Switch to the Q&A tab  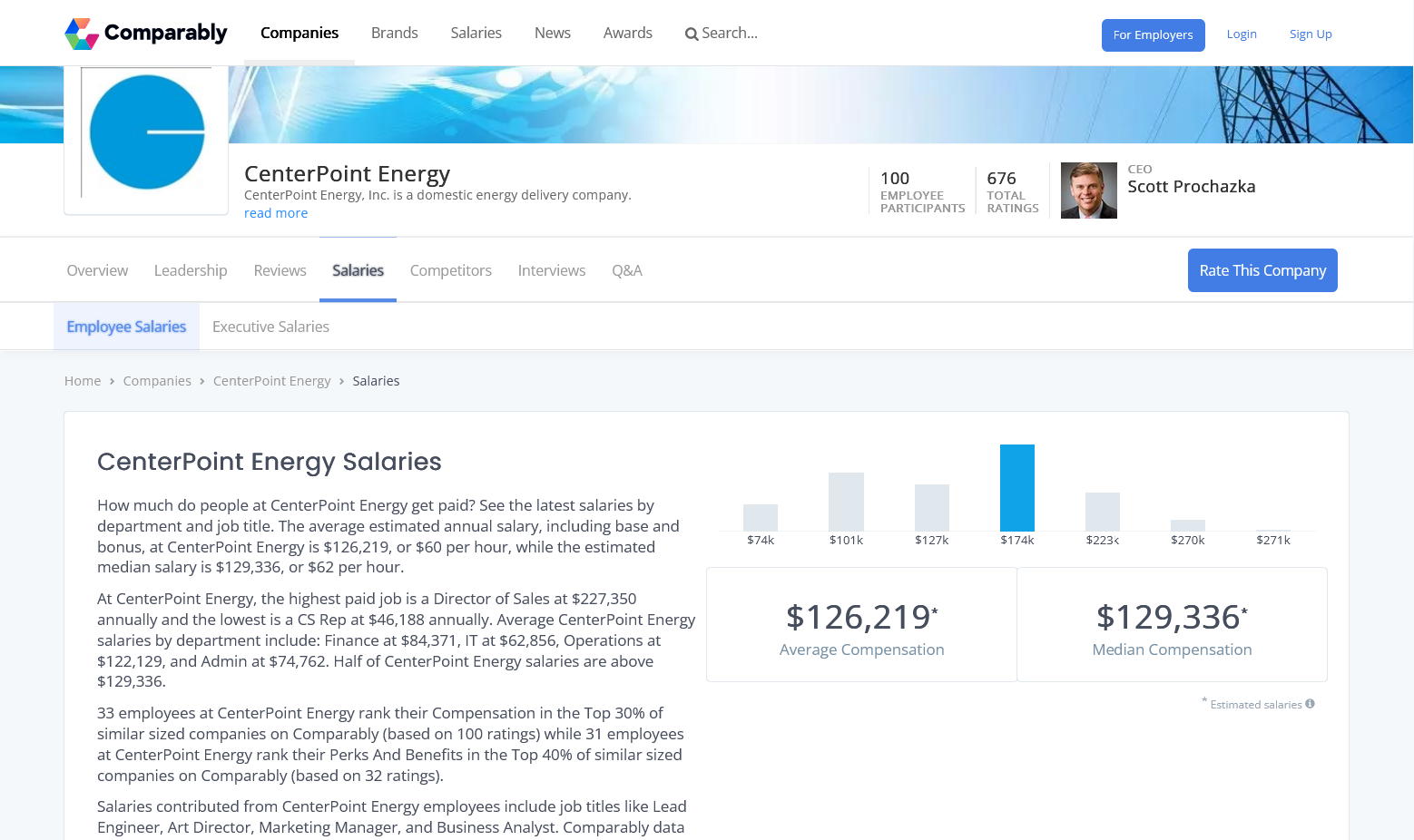627,270
